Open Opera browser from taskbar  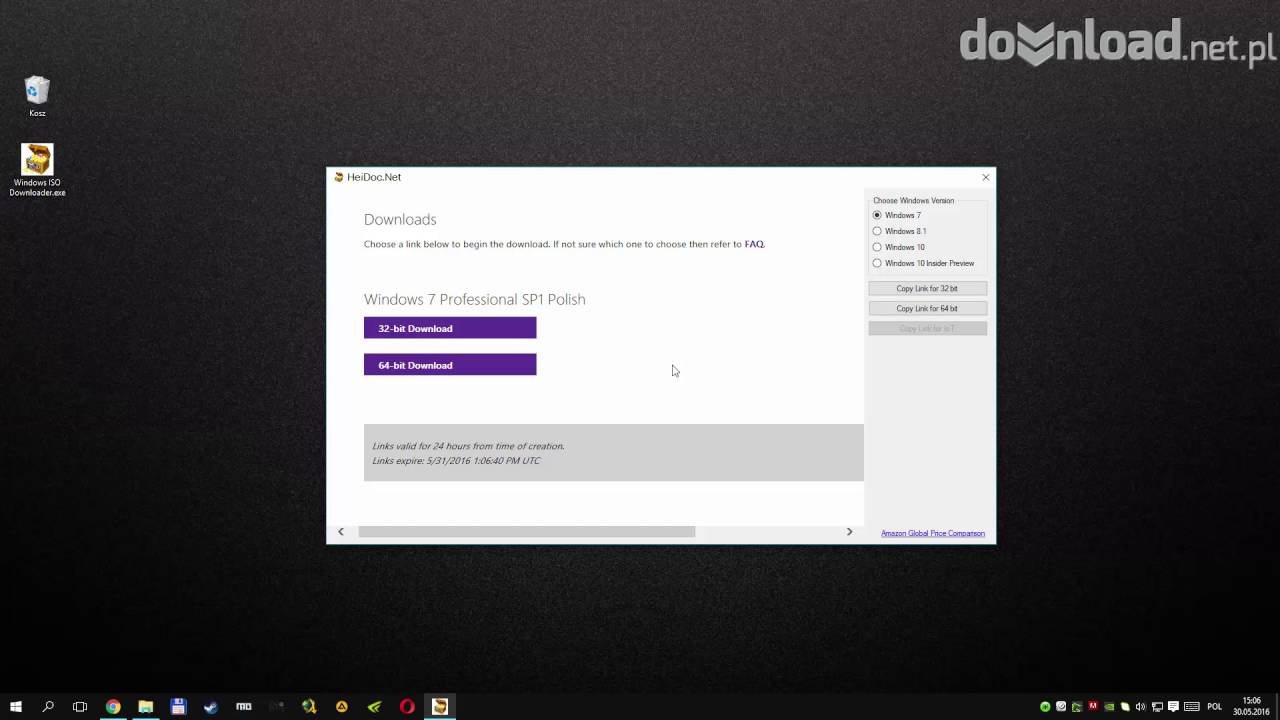[x=407, y=707]
